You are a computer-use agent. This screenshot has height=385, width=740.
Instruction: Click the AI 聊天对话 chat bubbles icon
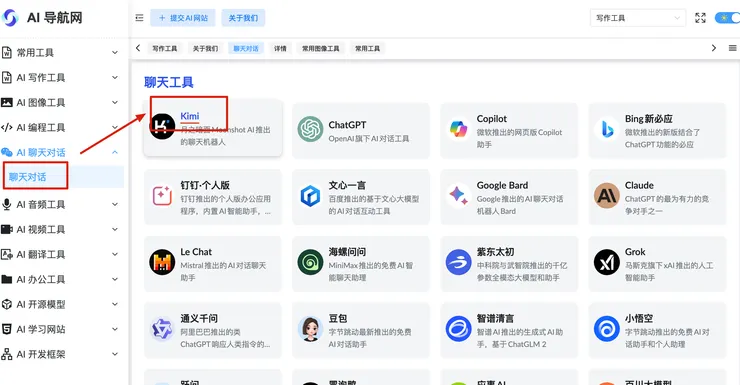click(7, 152)
